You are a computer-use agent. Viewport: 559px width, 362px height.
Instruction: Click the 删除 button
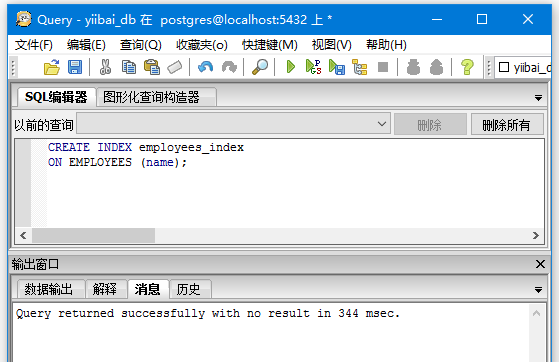coord(430,124)
